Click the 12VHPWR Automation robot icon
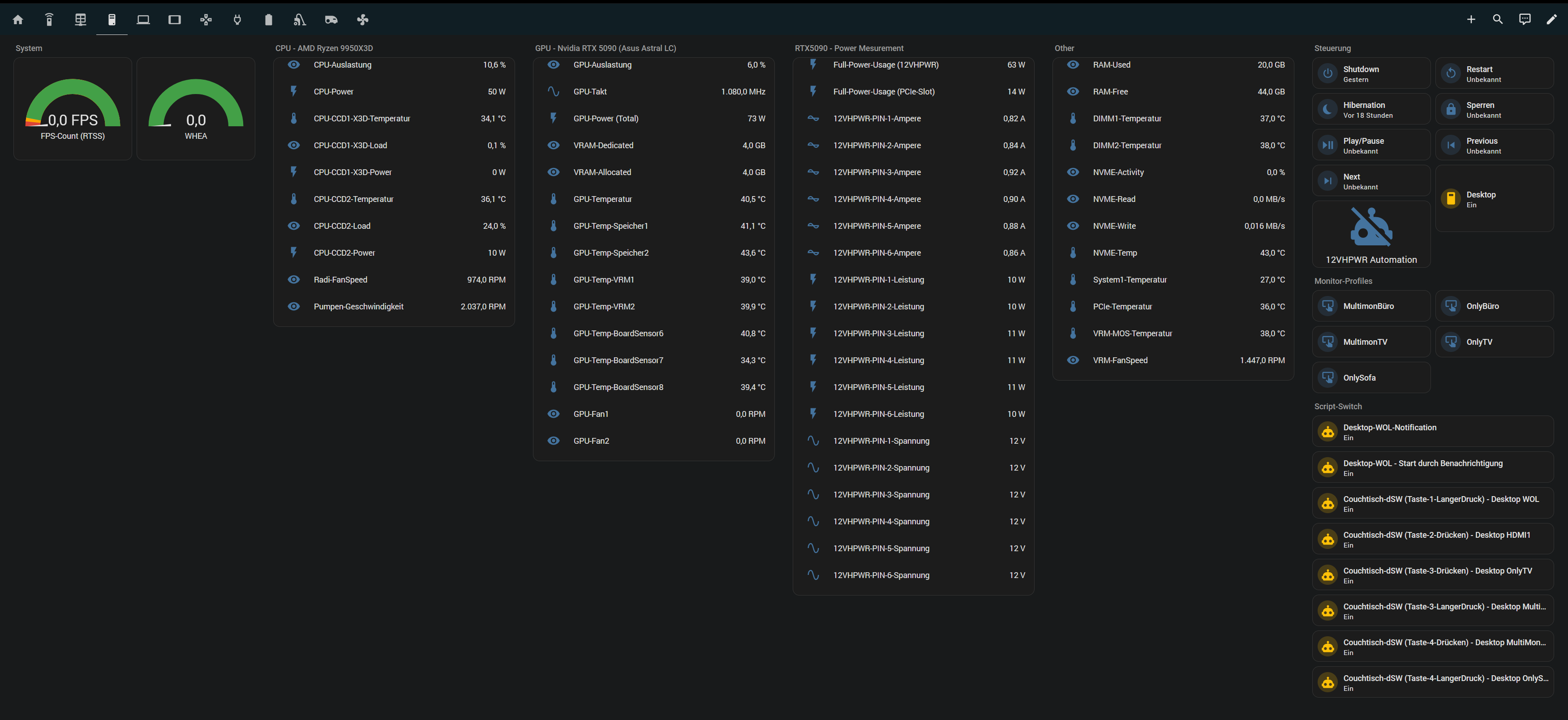1568x720 pixels. 1371,227
